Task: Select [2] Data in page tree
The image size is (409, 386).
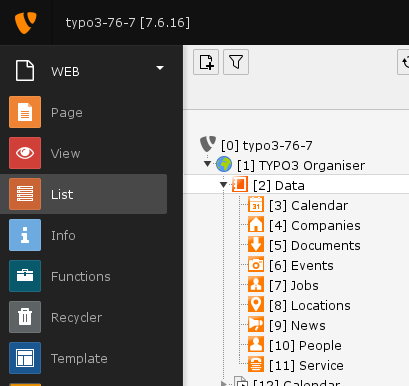Action: coord(279,185)
